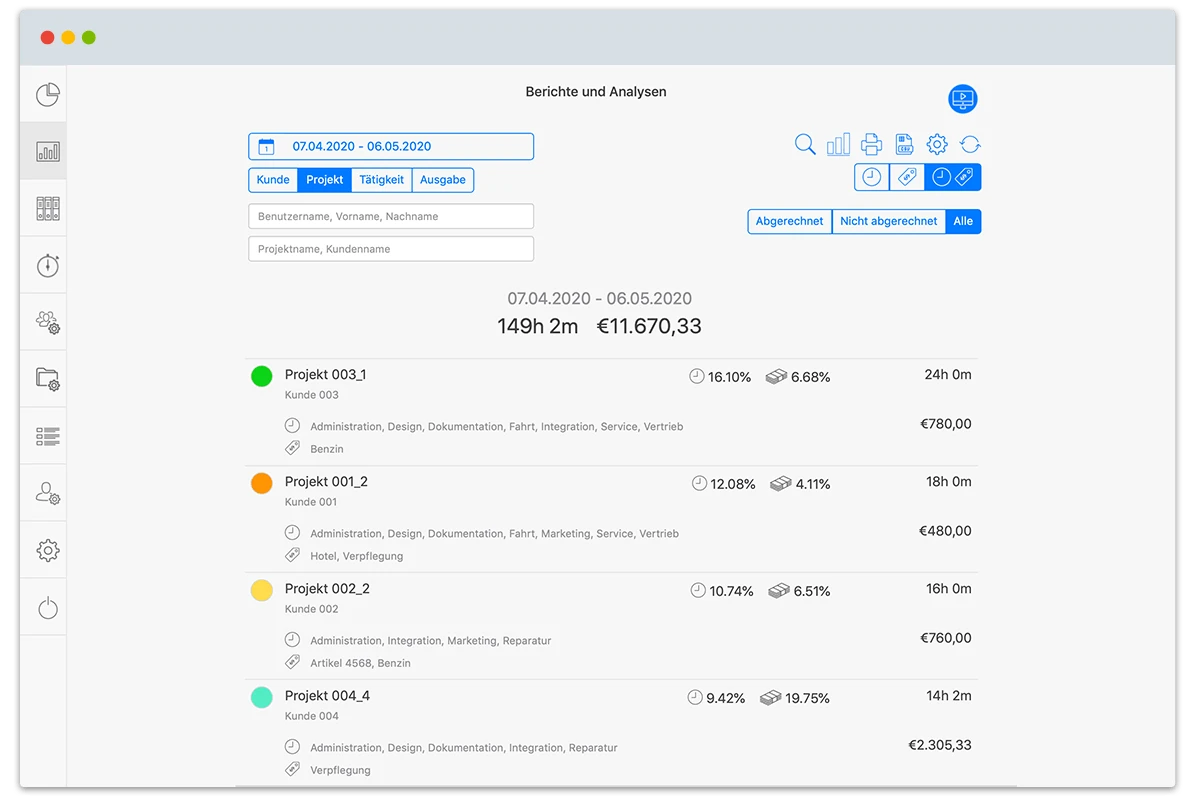Image resolution: width=1200 pixels, height=800 pixels.
Task: Filter by Abgerechnet entries
Action: coord(789,222)
